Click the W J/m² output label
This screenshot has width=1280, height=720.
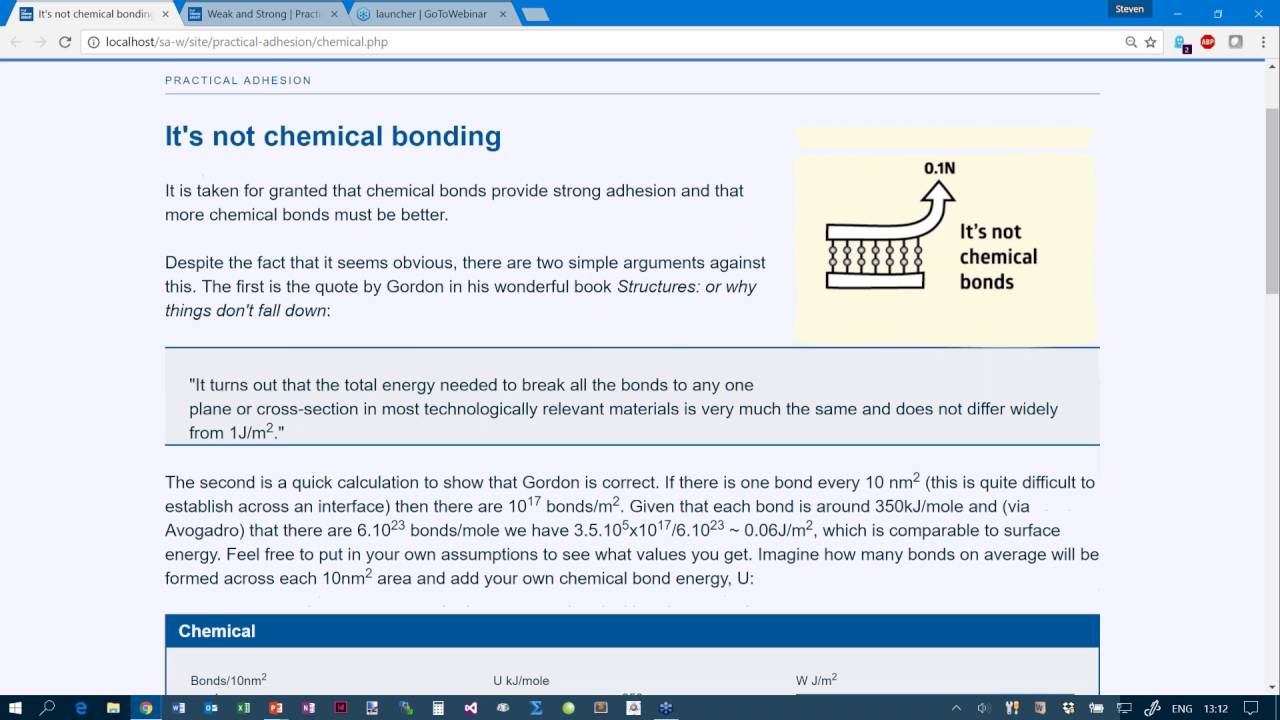(816, 679)
